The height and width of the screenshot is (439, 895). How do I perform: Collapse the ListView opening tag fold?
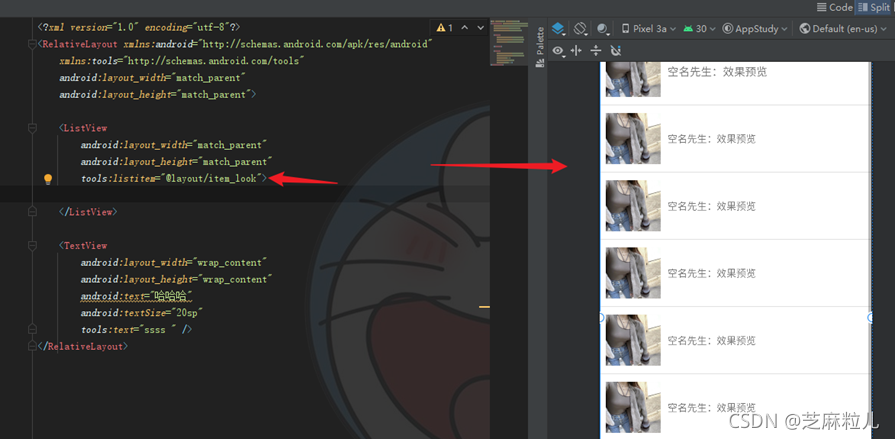[33, 128]
